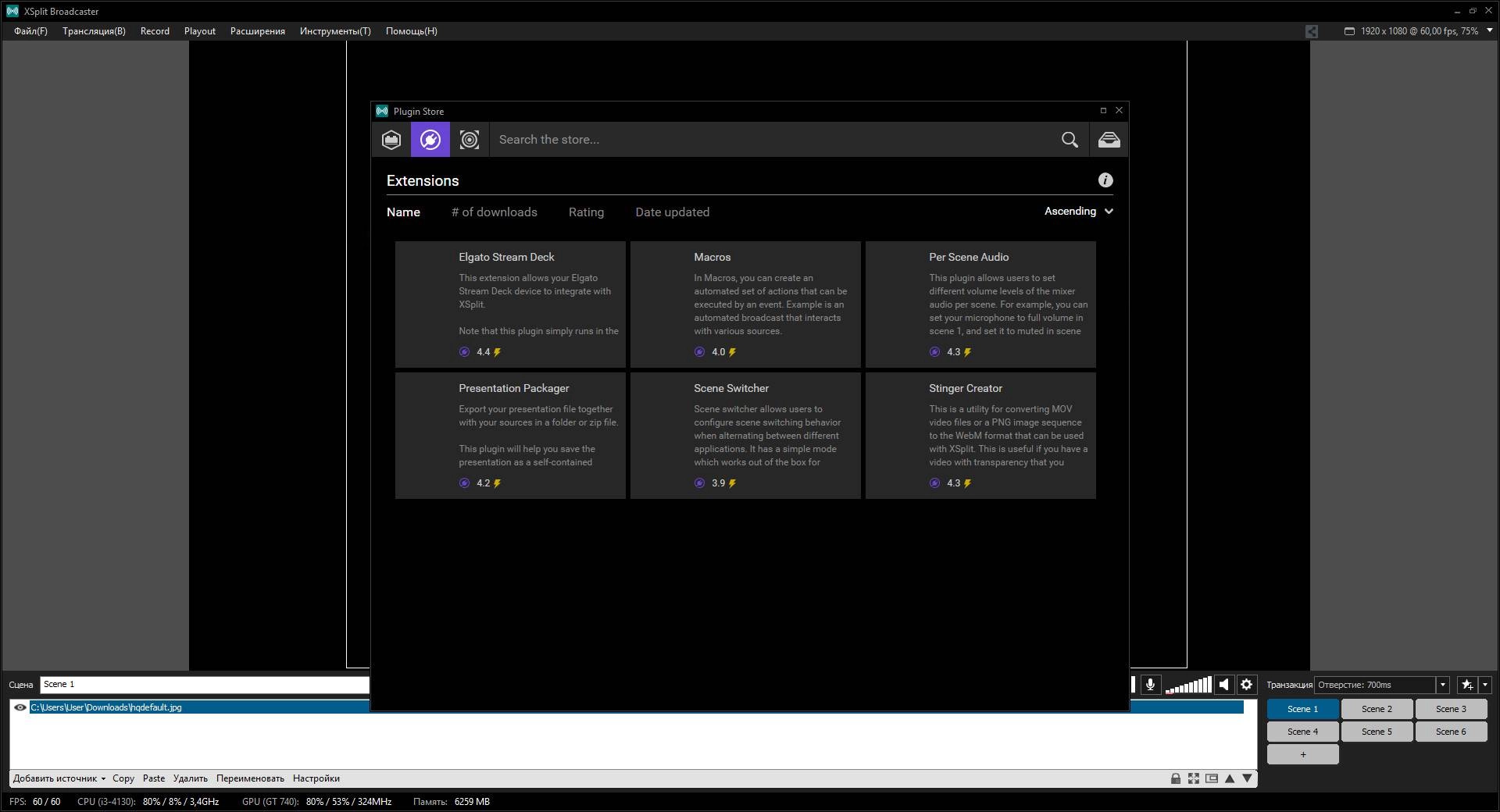
Task: Click Copy in source toolbar
Action: click(123, 778)
